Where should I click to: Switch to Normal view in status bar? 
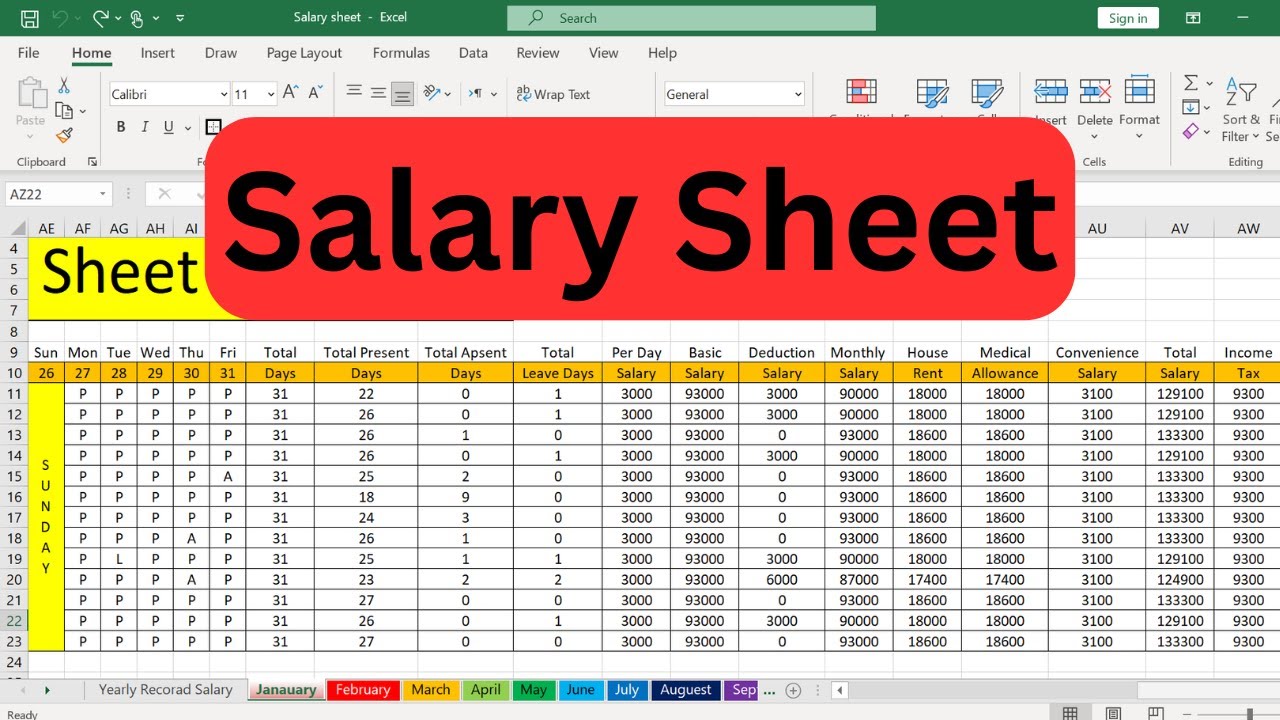point(1070,714)
